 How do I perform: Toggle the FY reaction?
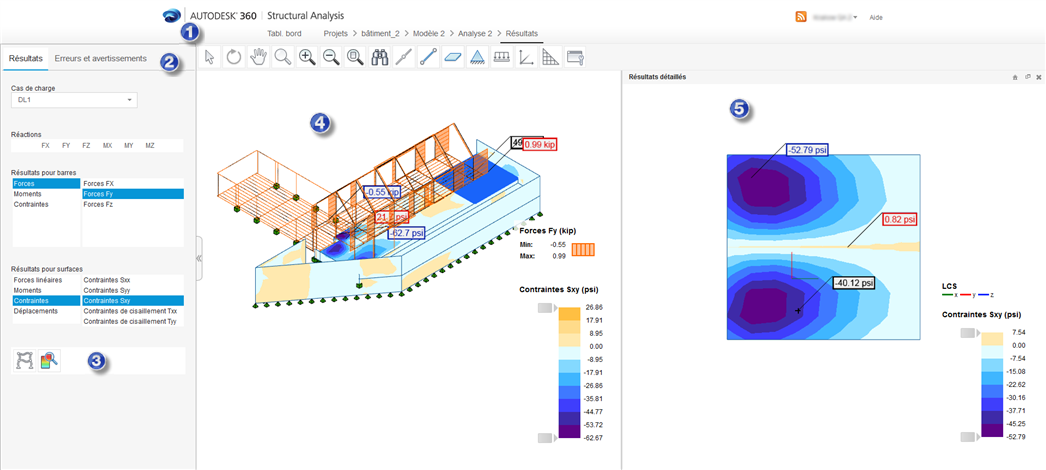coord(65,145)
